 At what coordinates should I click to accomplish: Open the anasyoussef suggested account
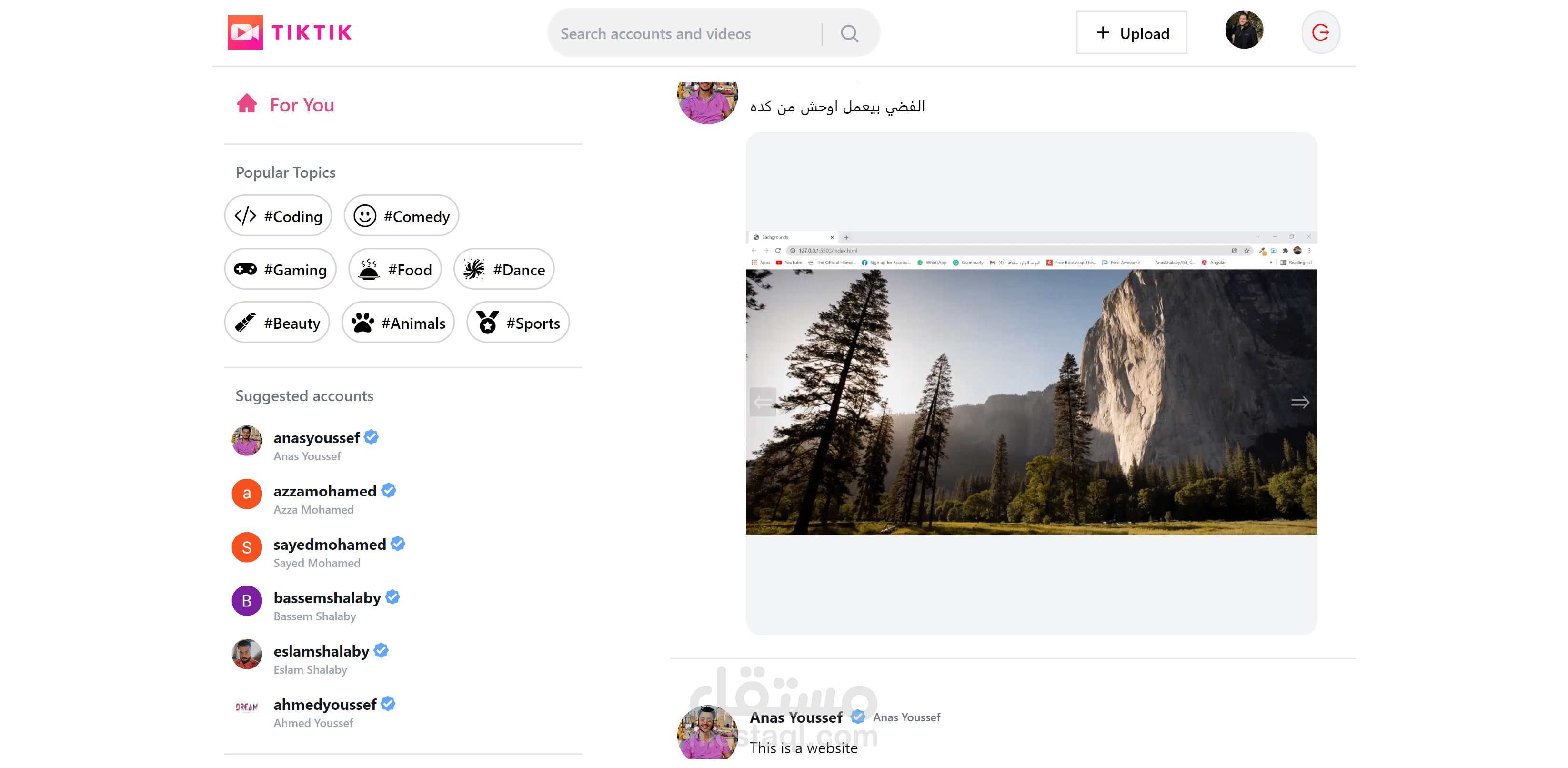click(x=317, y=437)
